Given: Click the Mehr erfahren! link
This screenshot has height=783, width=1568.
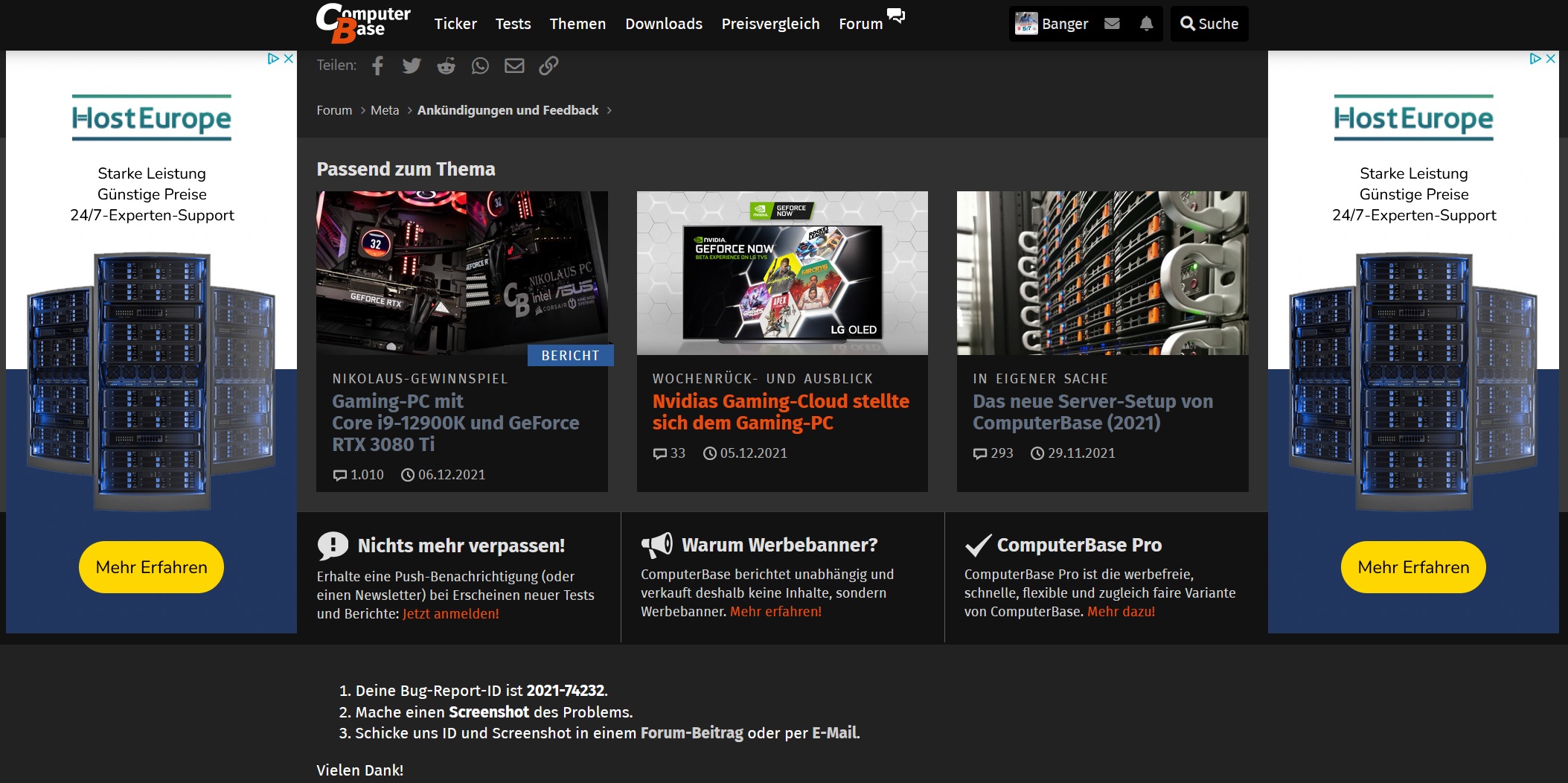Looking at the screenshot, I should (x=775, y=612).
